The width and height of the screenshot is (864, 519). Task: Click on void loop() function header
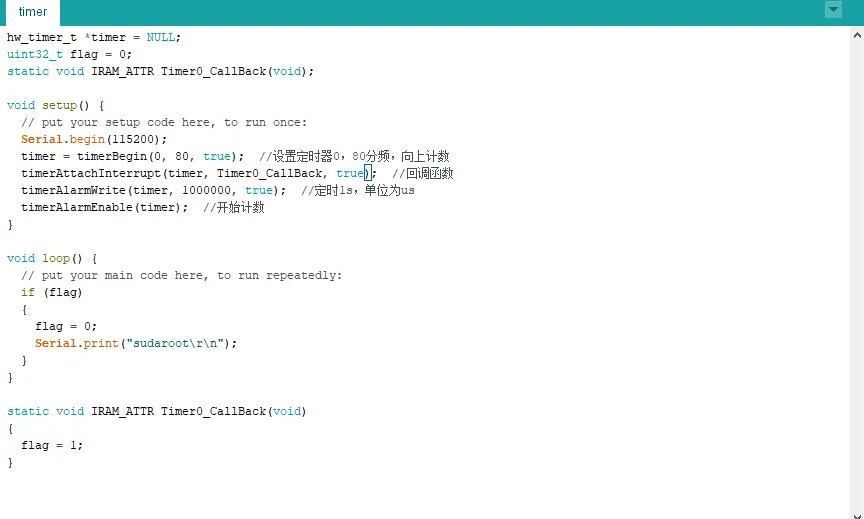tap(52, 259)
